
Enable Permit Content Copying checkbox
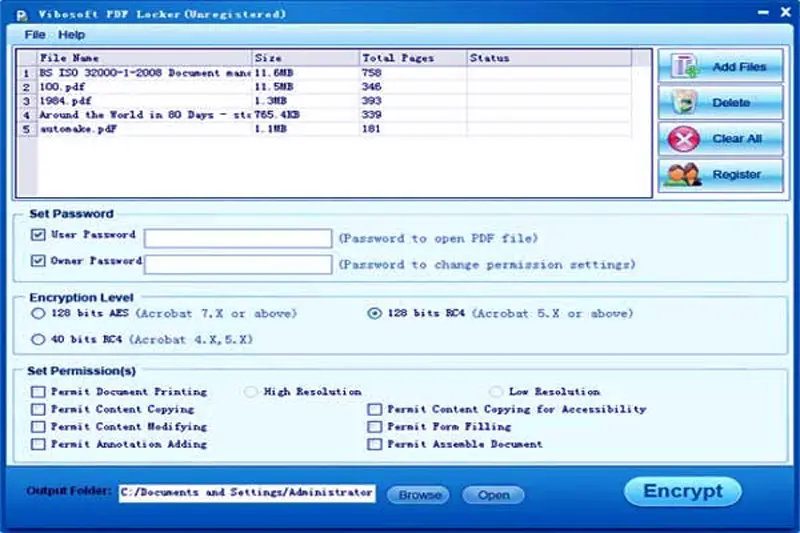click(38, 409)
